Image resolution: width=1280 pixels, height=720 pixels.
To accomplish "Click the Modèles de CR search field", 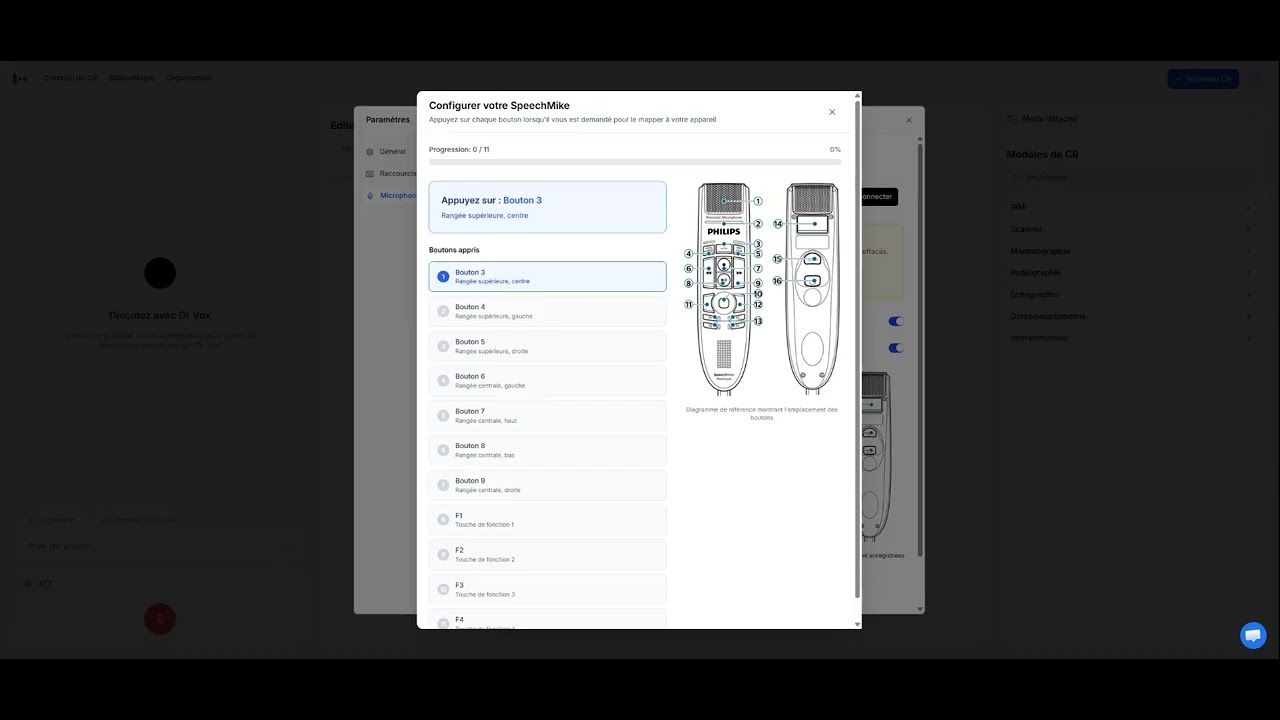I will click(1130, 177).
